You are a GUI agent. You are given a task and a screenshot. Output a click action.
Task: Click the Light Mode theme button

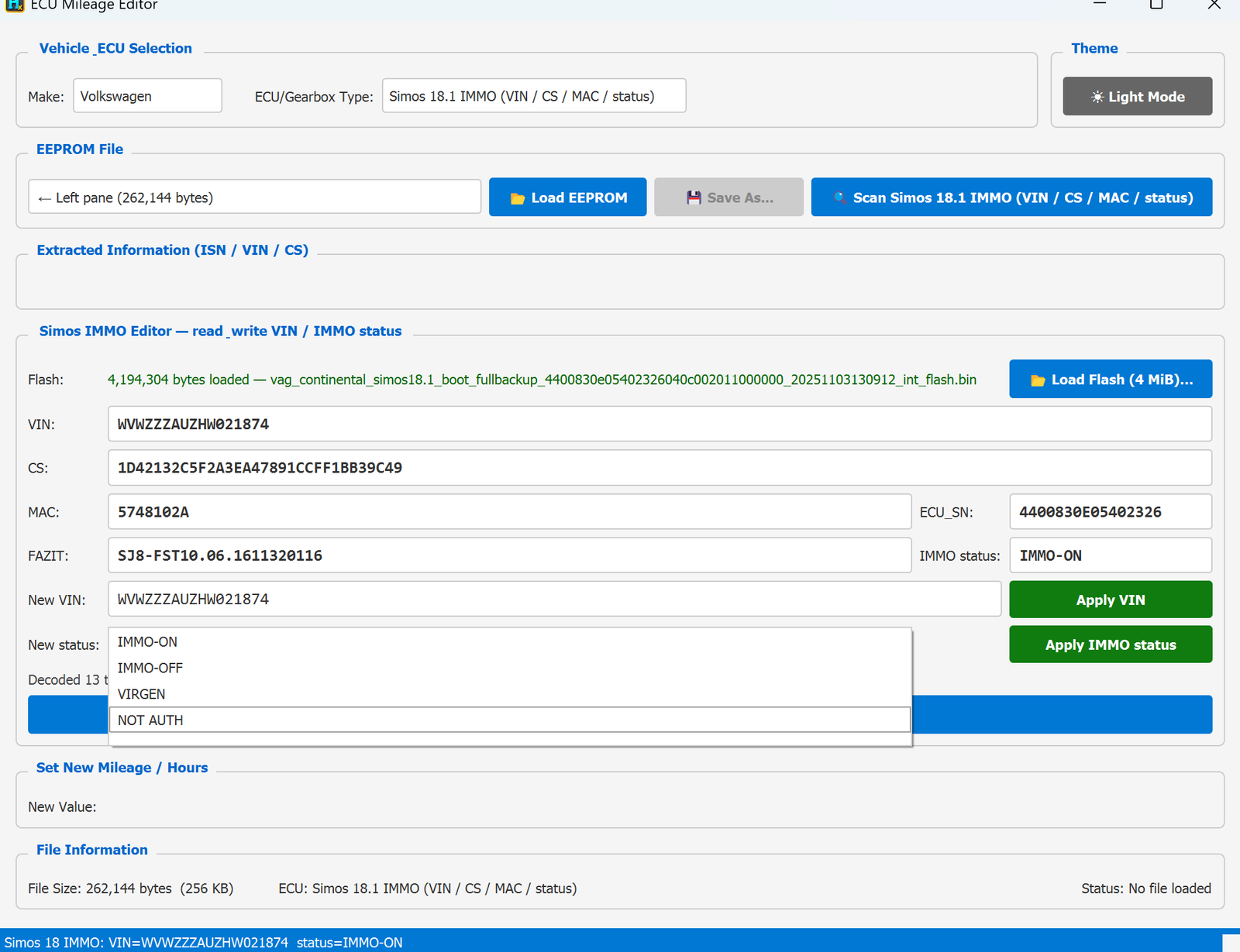click(x=1137, y=96)
